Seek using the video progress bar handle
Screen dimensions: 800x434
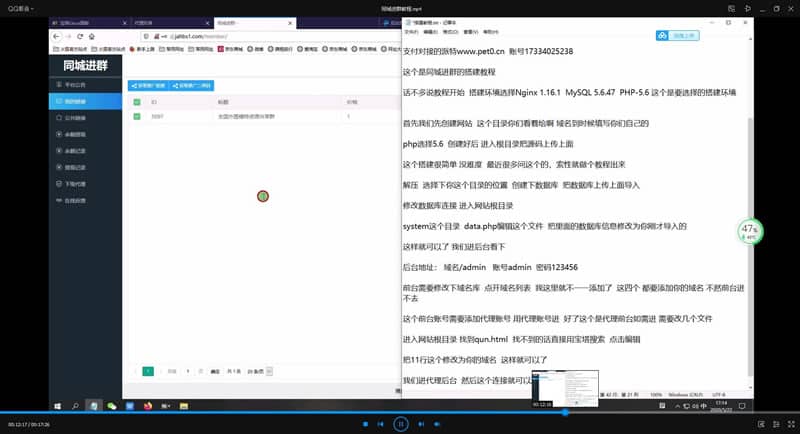click(x=565, y=413)
